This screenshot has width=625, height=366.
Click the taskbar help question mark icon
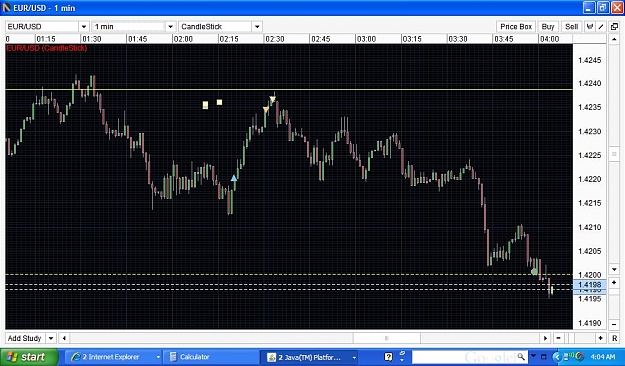click(388, 357)
